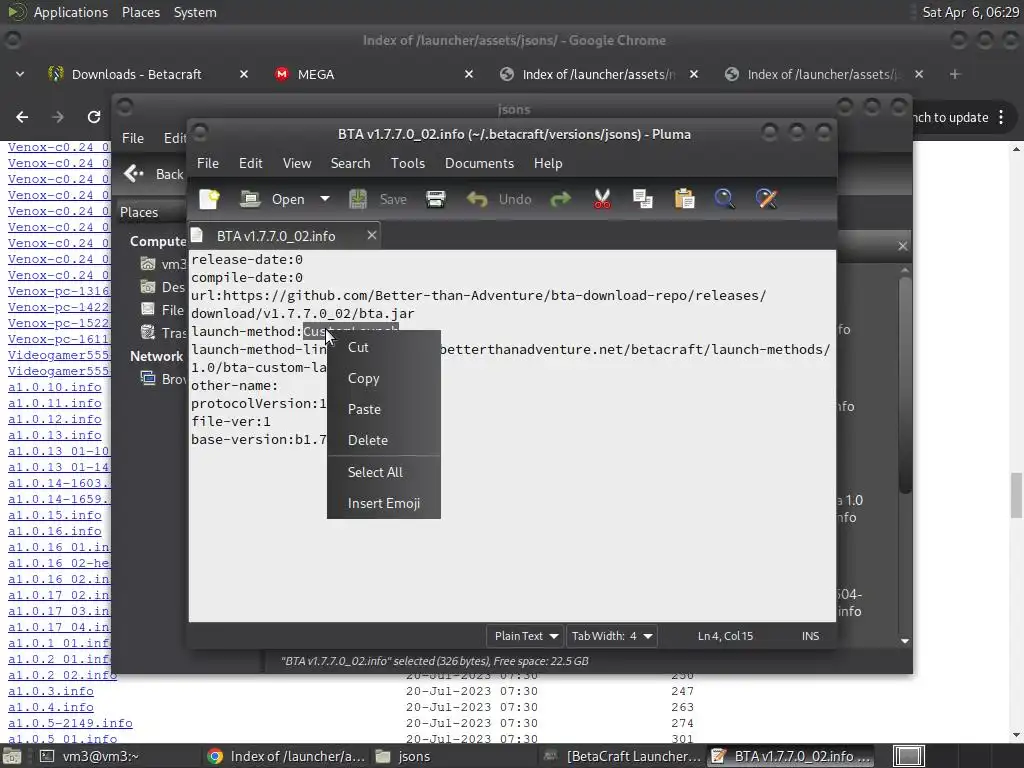Open the Pluma Edit menu

(x=250, y=163)
